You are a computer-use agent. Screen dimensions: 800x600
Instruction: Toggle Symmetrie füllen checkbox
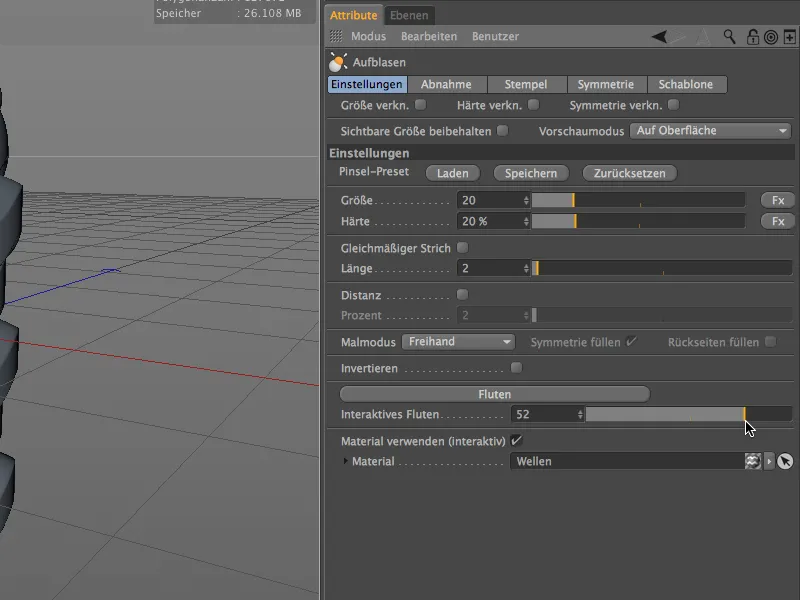pyautogui.click(x=631, y=342)
